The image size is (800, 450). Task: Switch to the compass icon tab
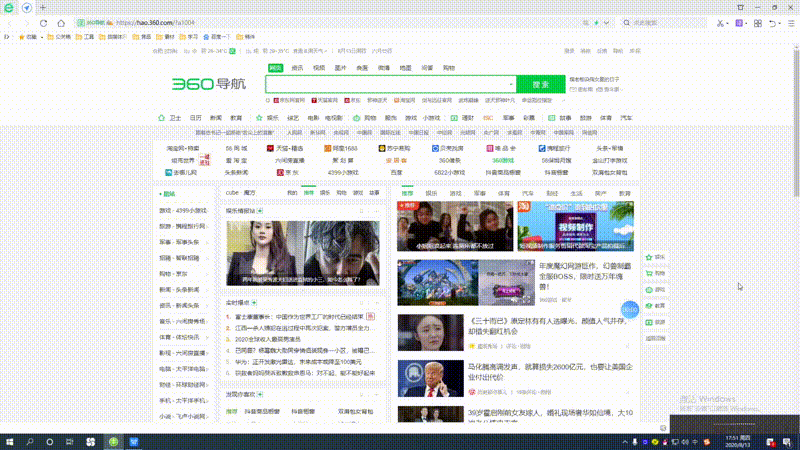tap(27, 8)
